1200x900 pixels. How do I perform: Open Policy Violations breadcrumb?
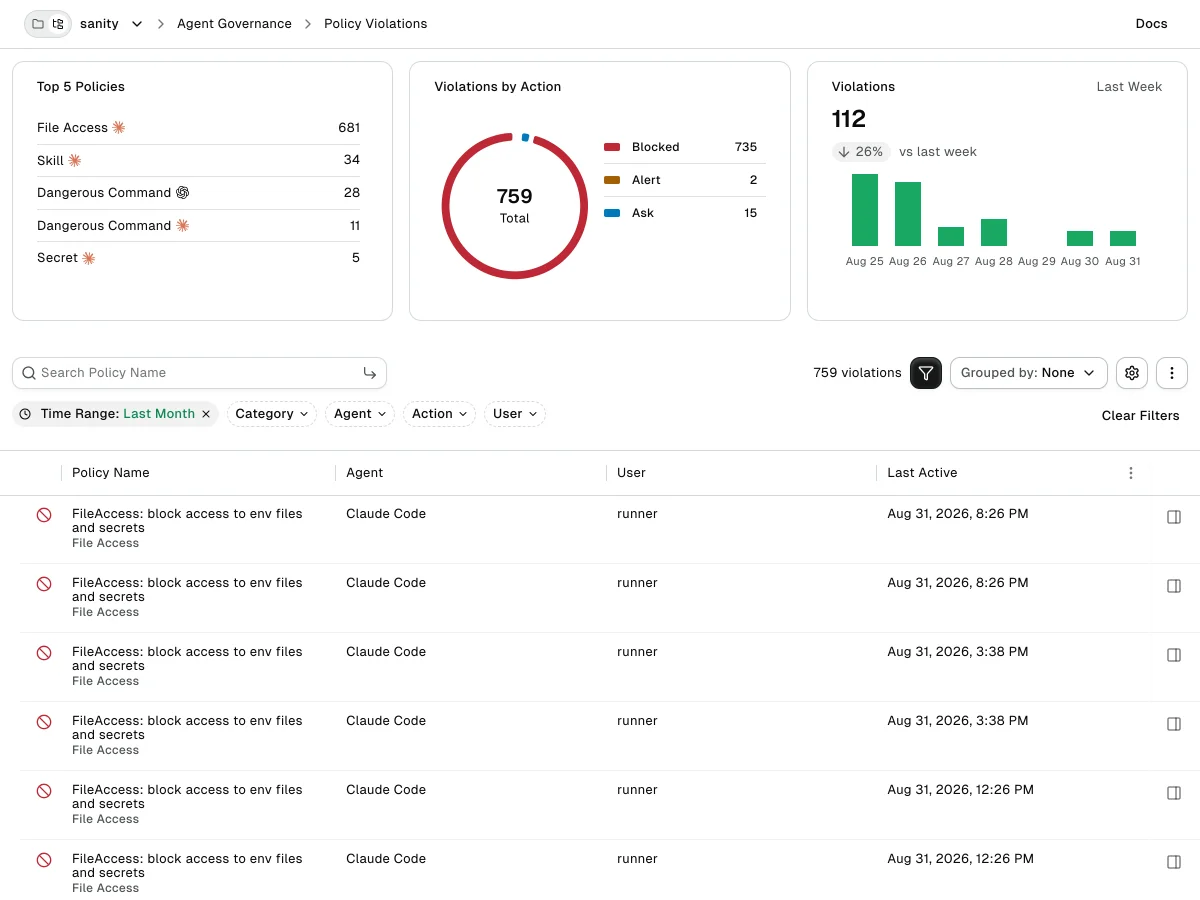click(375, 24)
